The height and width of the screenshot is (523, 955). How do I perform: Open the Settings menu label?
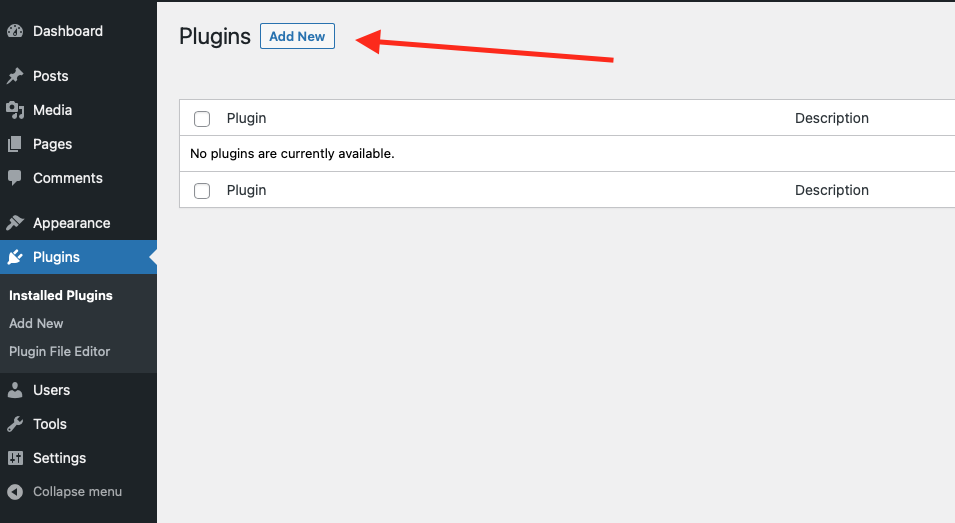tap(60, 458)
